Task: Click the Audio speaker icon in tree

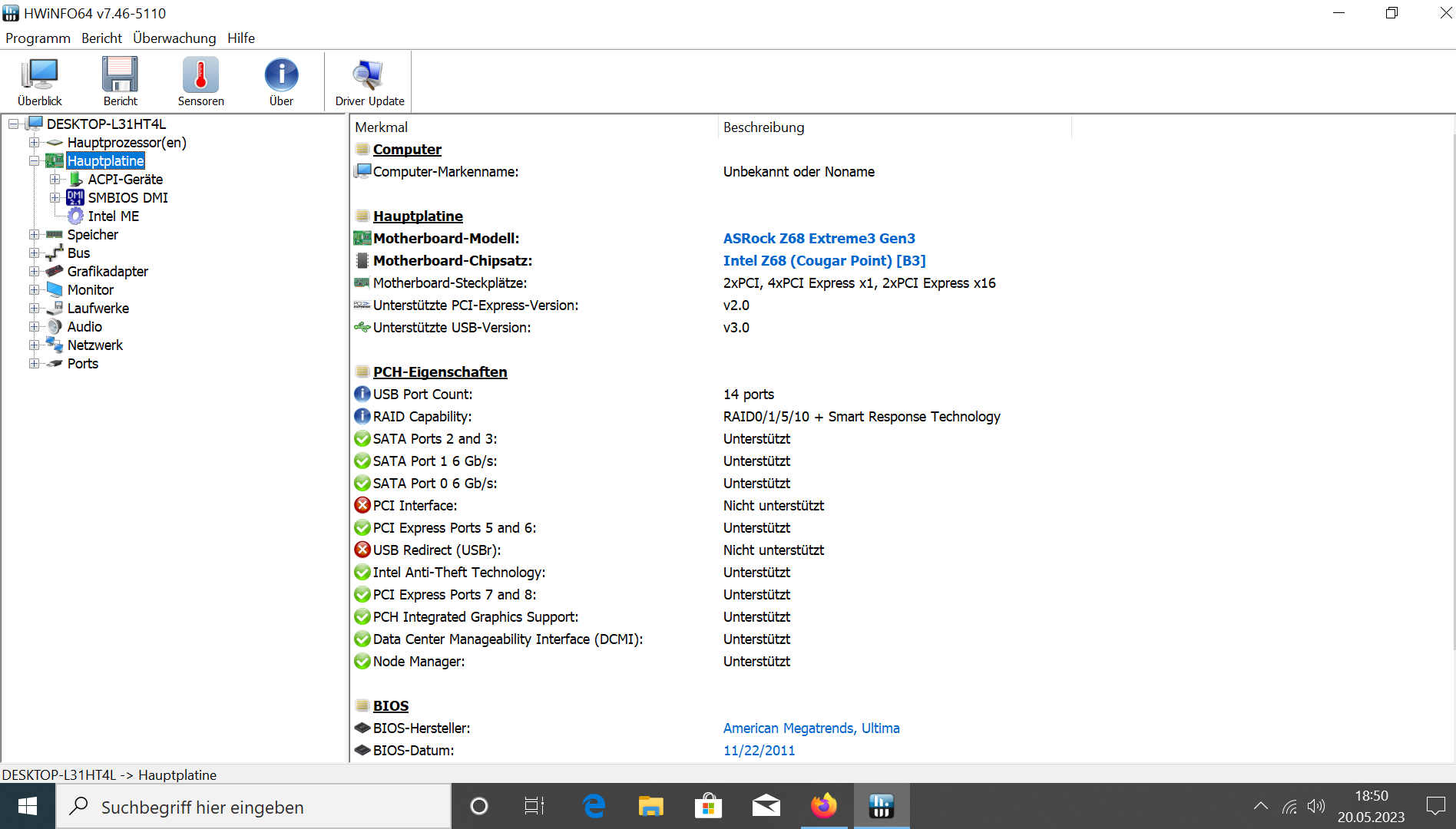Action: [55, 327]
